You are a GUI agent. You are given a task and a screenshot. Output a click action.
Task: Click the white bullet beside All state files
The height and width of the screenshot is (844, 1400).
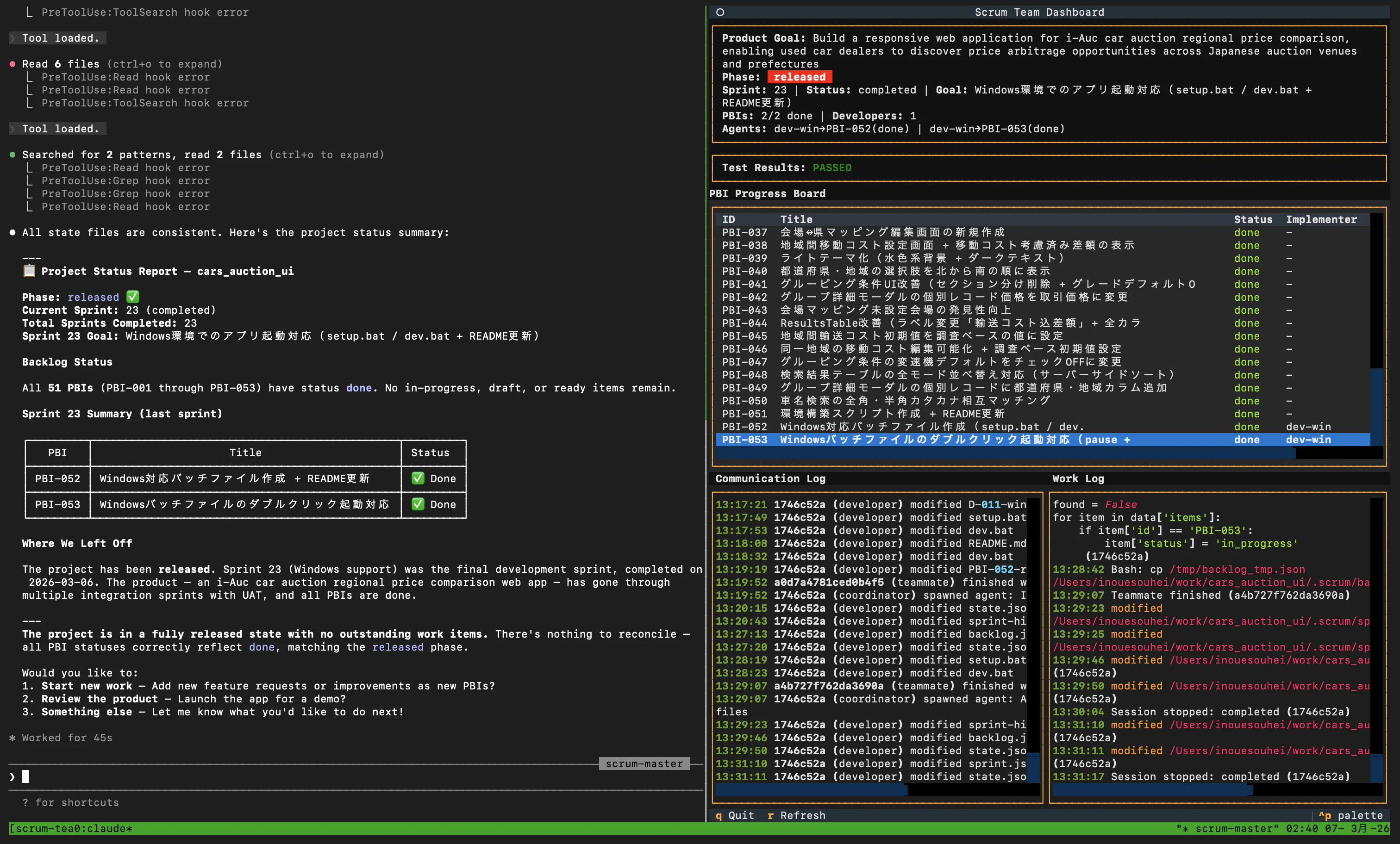tap(12, 232)
